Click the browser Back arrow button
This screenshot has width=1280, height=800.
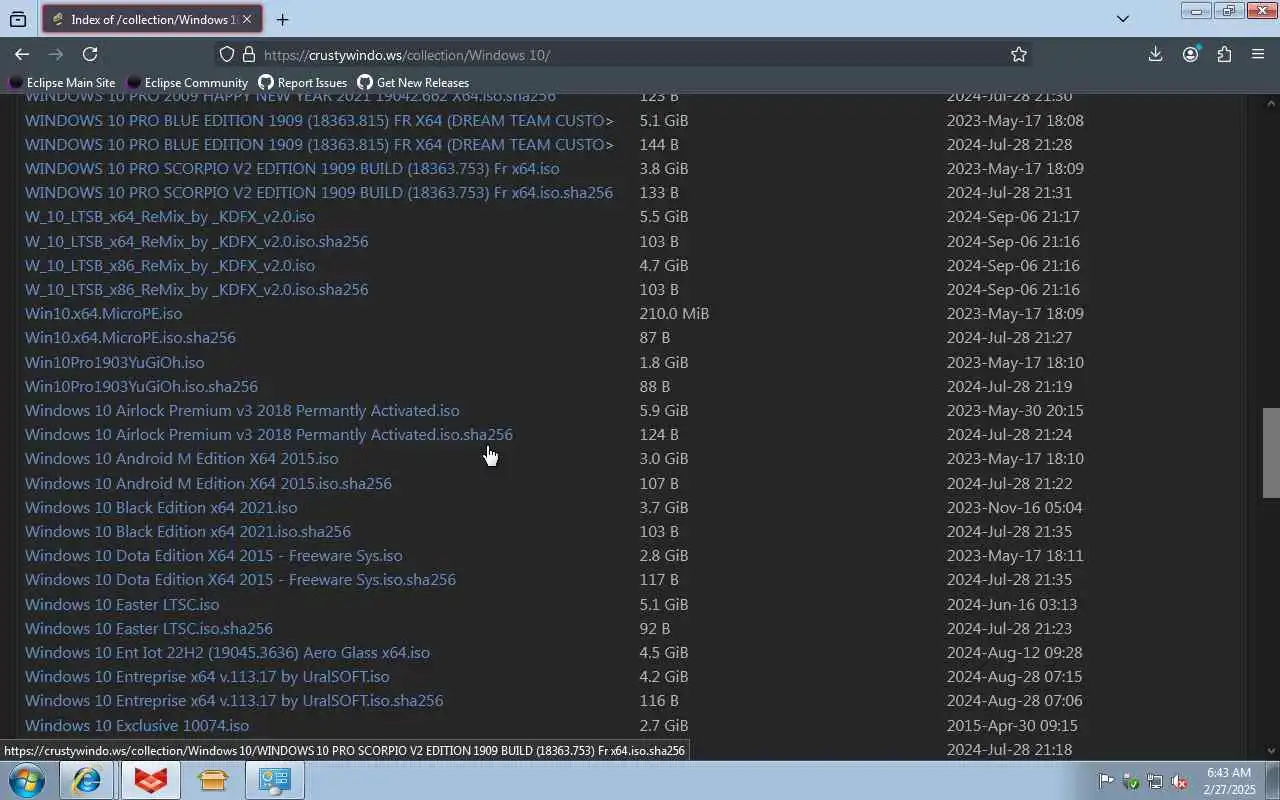coord(22,54)
